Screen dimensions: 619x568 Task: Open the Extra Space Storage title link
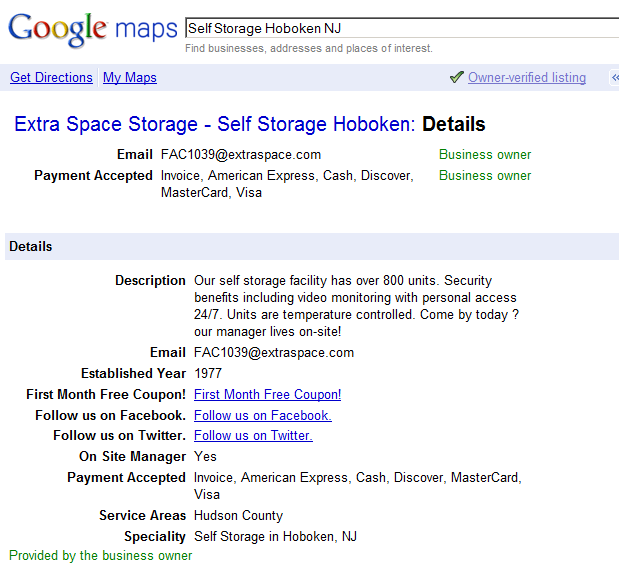point(214,125)
